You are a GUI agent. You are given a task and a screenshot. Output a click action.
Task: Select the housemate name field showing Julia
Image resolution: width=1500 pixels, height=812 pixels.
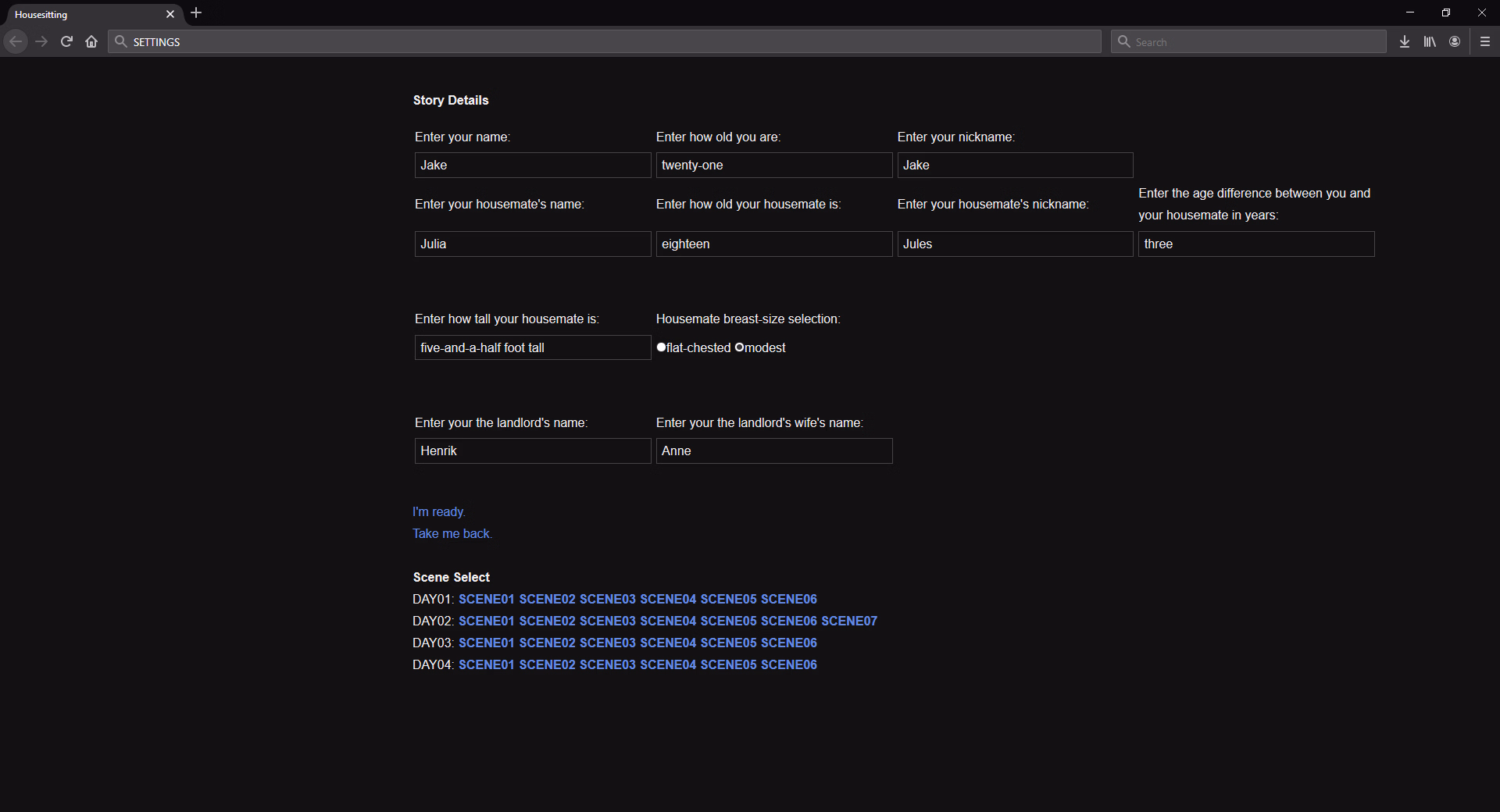tap(532, 244)
